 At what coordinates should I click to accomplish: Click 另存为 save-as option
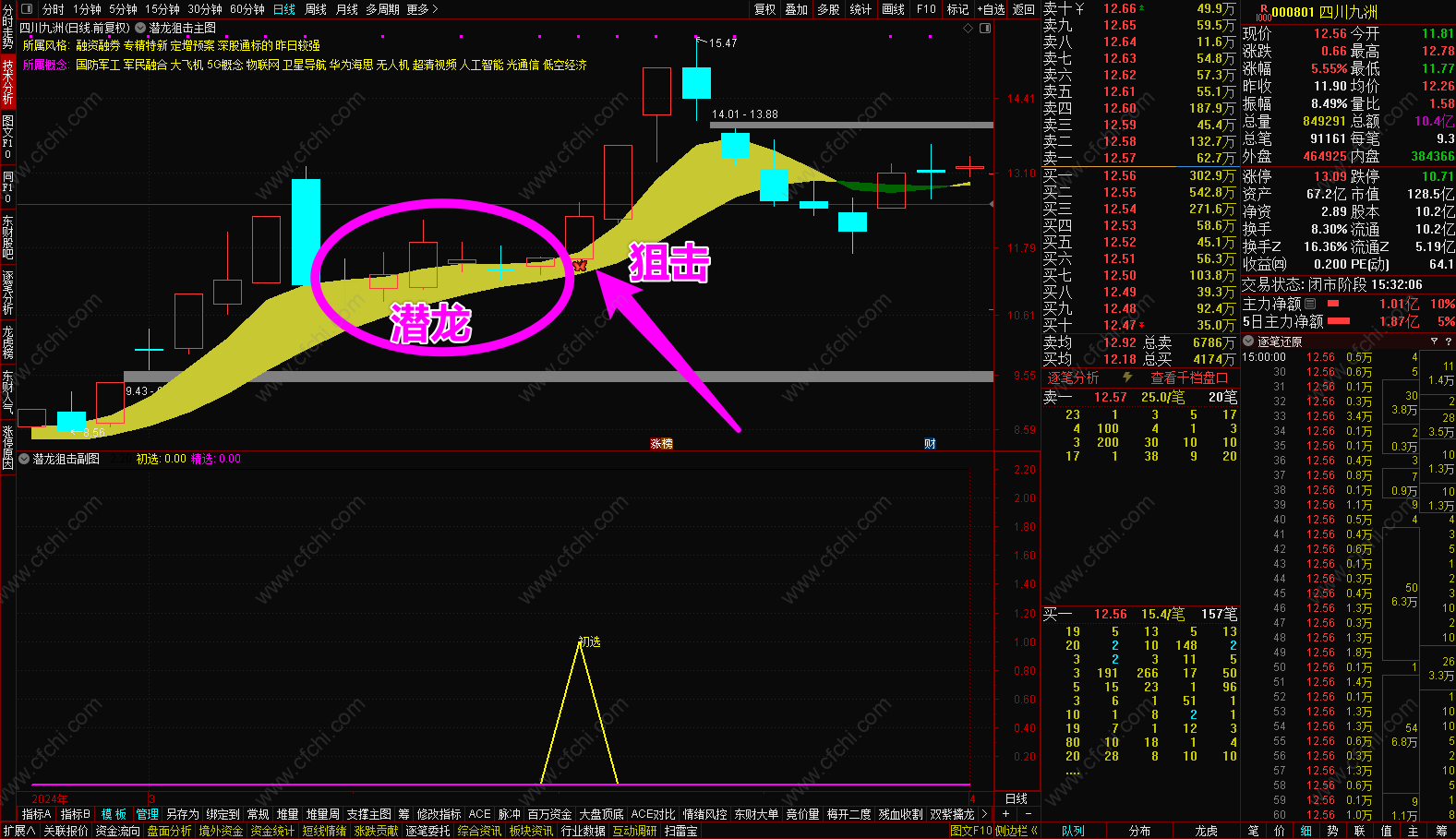pos(183,814)
